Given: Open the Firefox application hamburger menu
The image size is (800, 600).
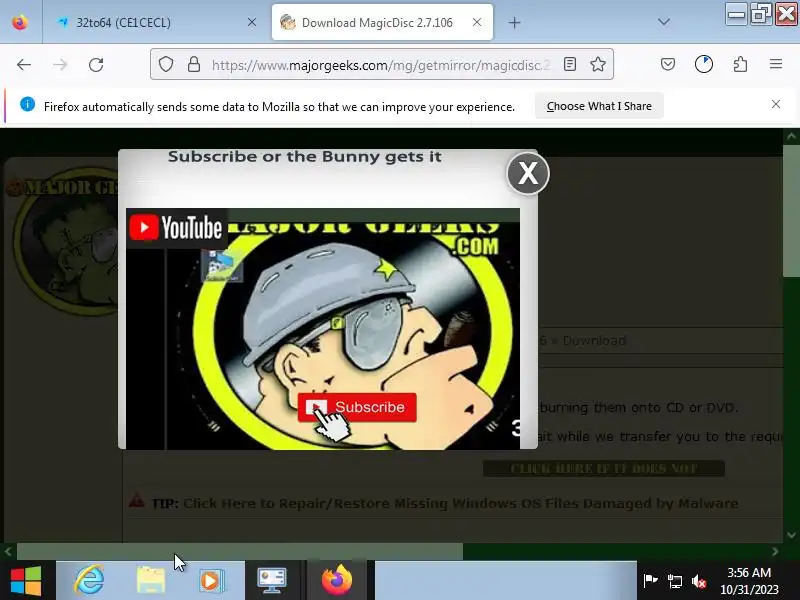Looking at the screenshot, I should [776, 64].
